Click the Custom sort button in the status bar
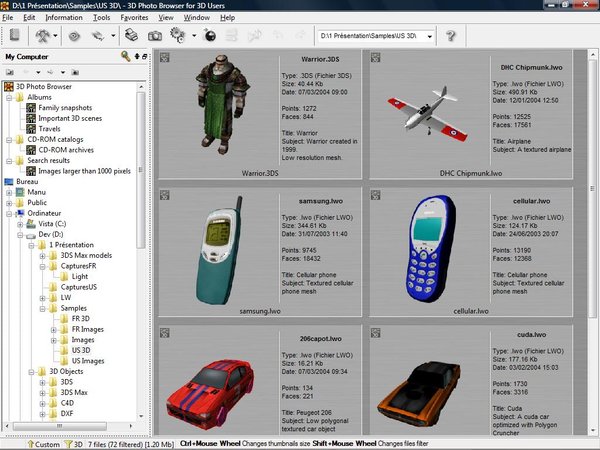The height and width of the screenshot is (450, 600). (43, 444)
